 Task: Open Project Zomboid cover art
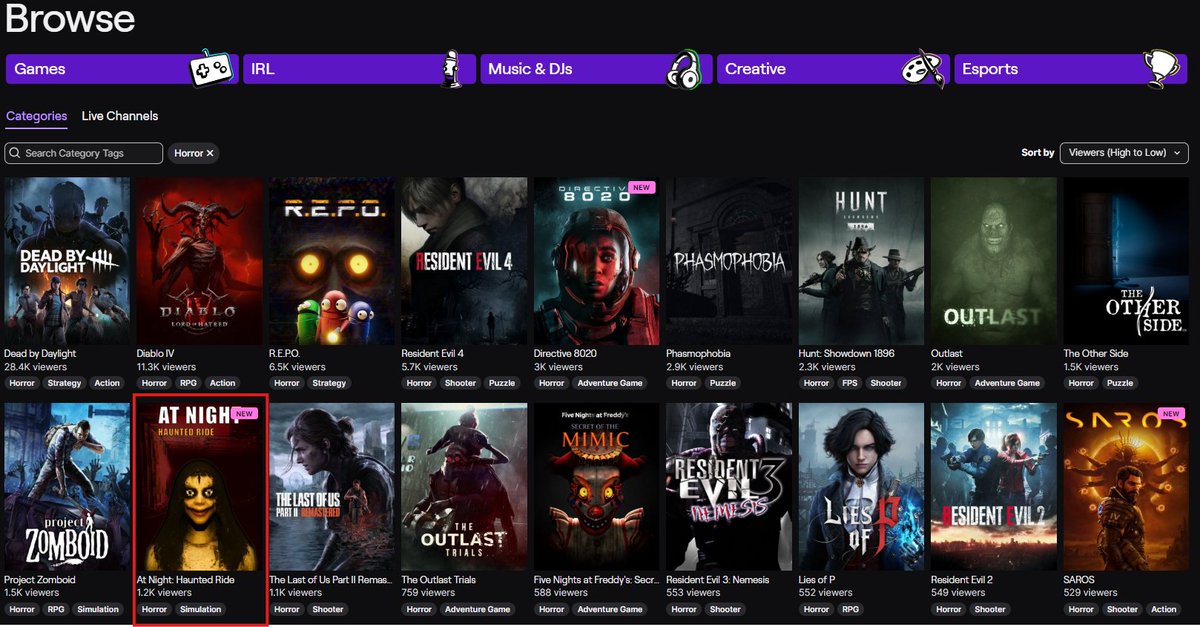[67, 487]
